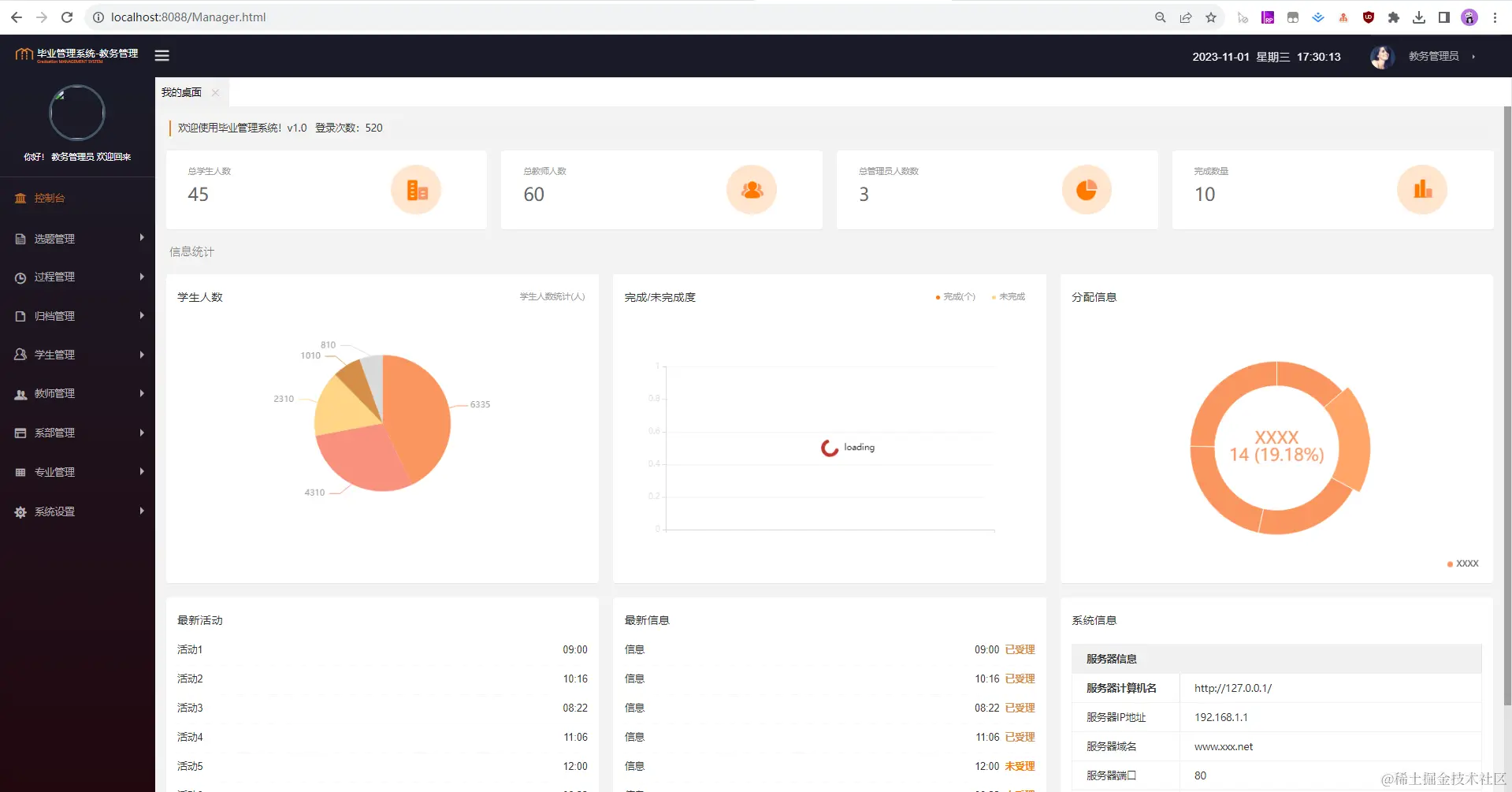
Task: Click the donut chart center label
Action: coord(1276,446)
